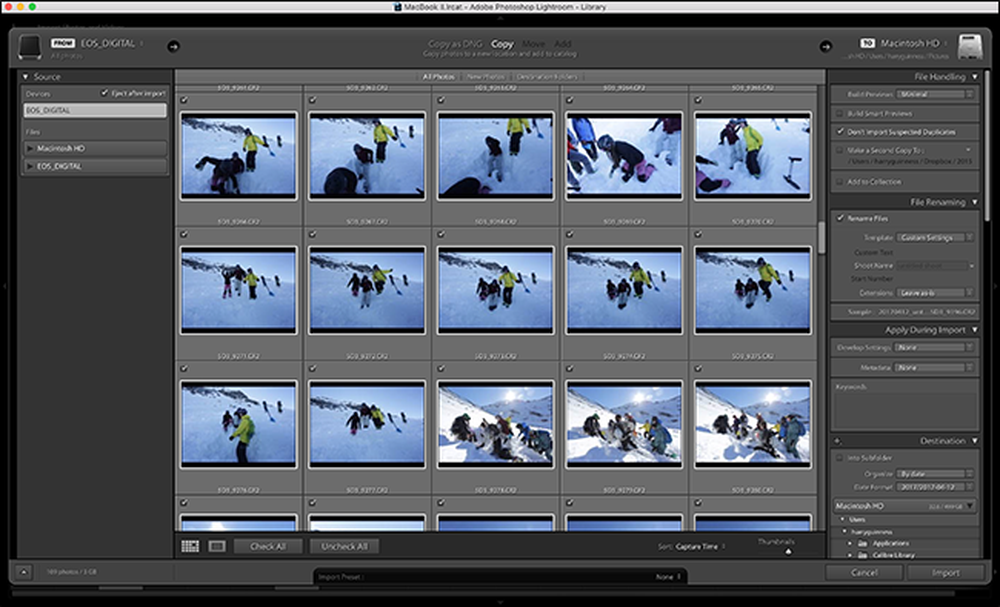Click the Calibre Library folder icon

[862, 555]
